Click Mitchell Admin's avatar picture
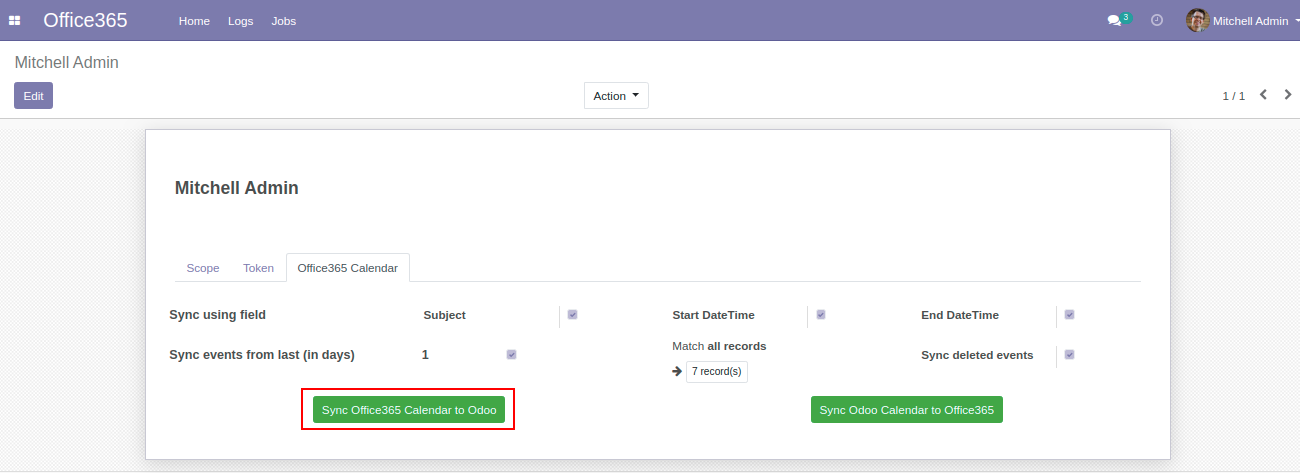Image resolution: width=1300 pixels, height=473 pixels. [1197, 20]
